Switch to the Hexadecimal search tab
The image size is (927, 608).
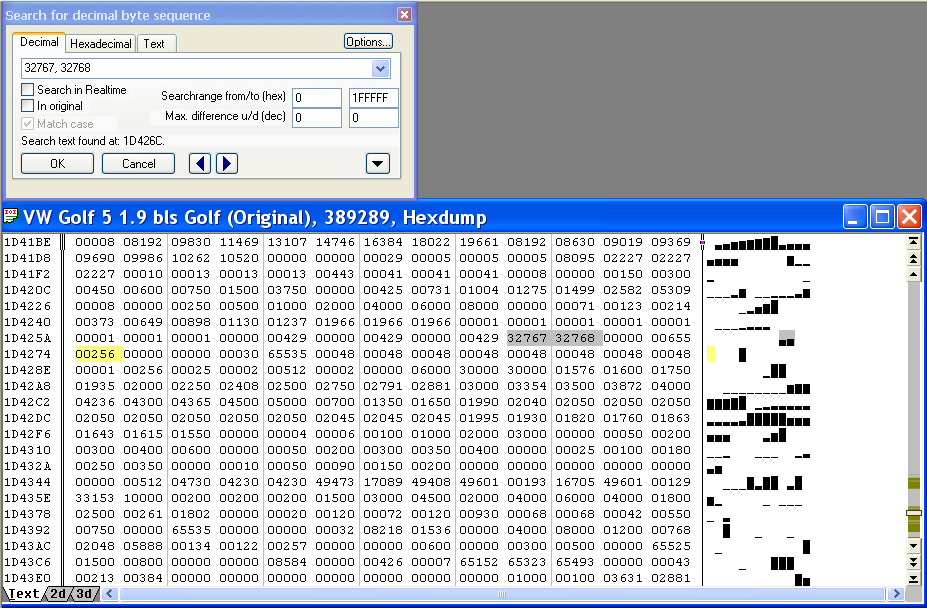(101, 44)
